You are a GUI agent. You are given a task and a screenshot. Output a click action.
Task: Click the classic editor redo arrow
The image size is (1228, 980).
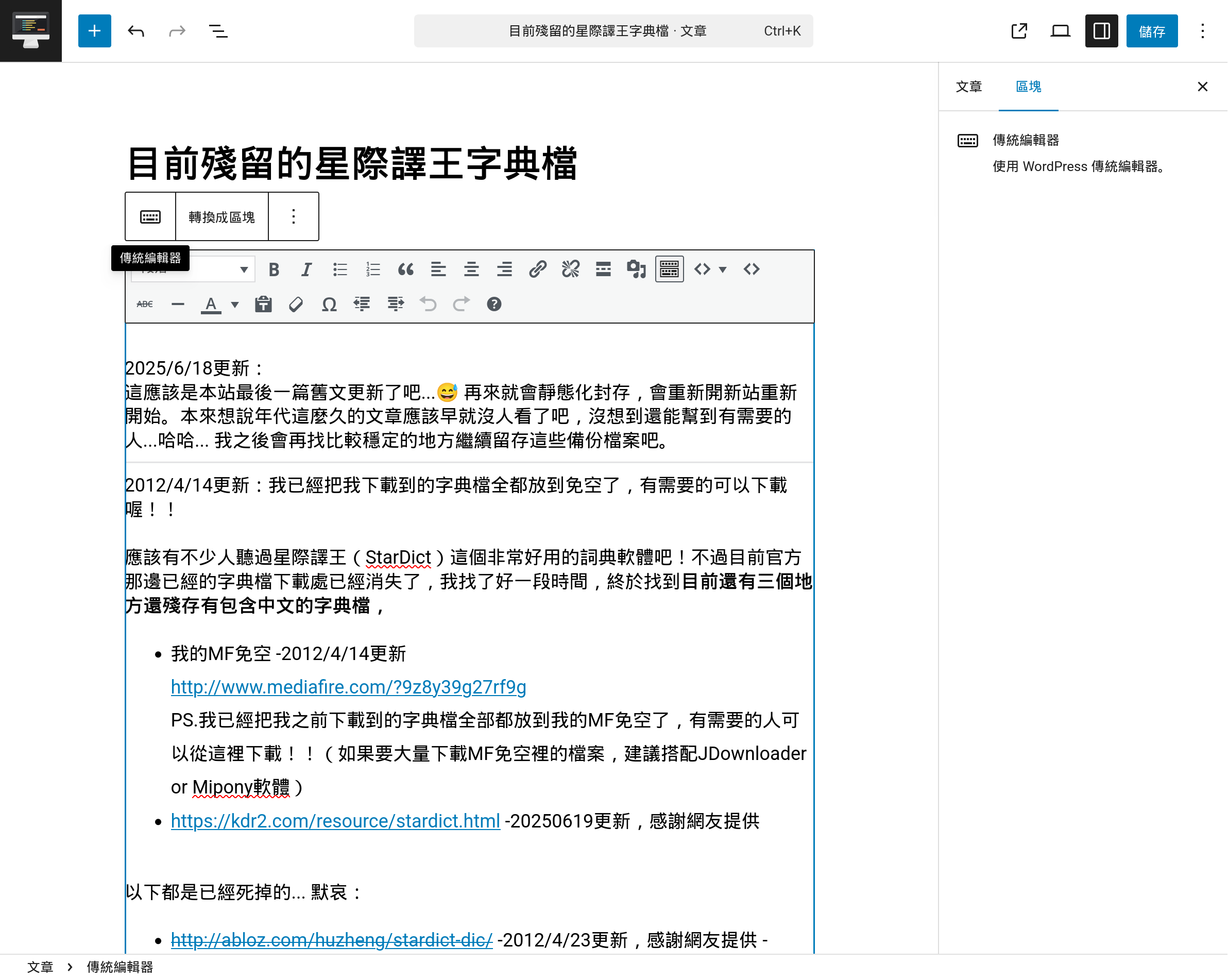click(461, 305)
